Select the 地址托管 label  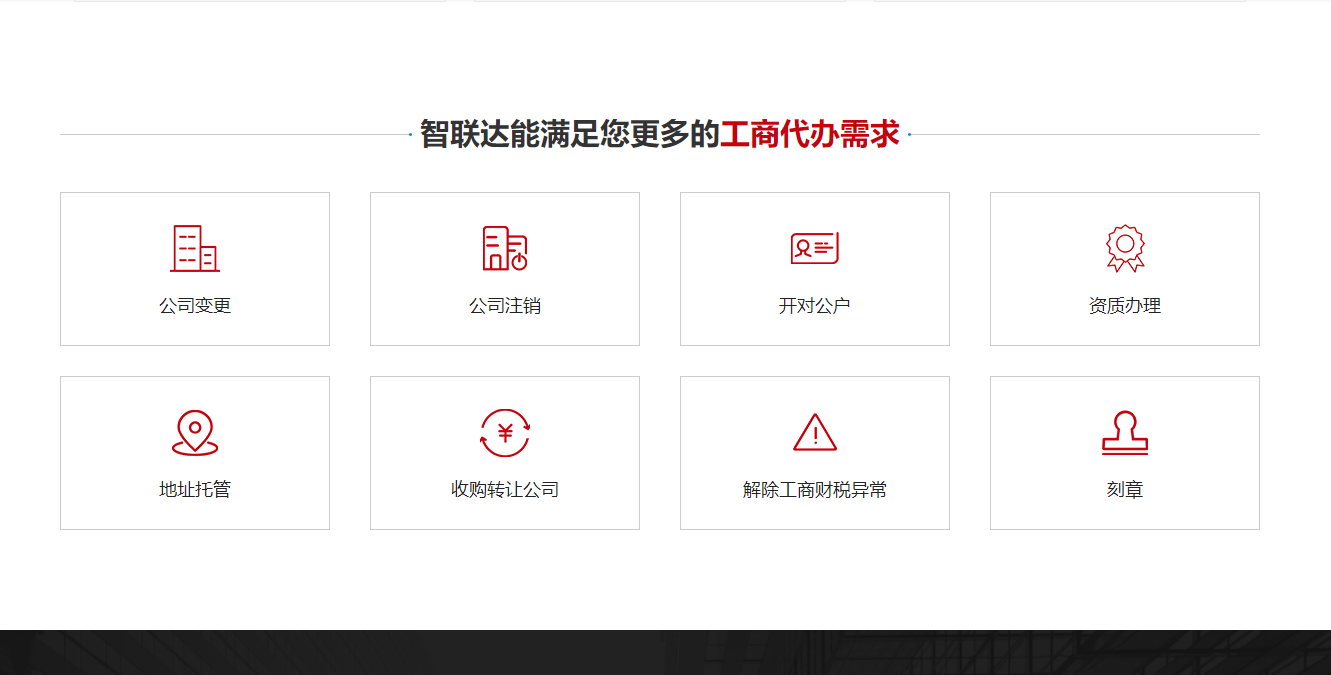point(195,490)
